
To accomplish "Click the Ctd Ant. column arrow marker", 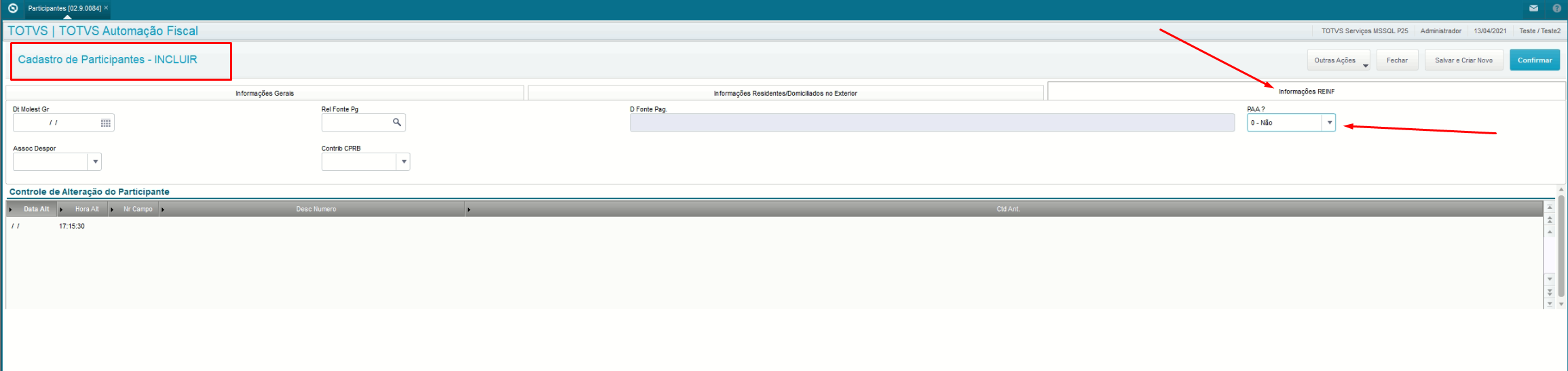I will tap(469, 210).
